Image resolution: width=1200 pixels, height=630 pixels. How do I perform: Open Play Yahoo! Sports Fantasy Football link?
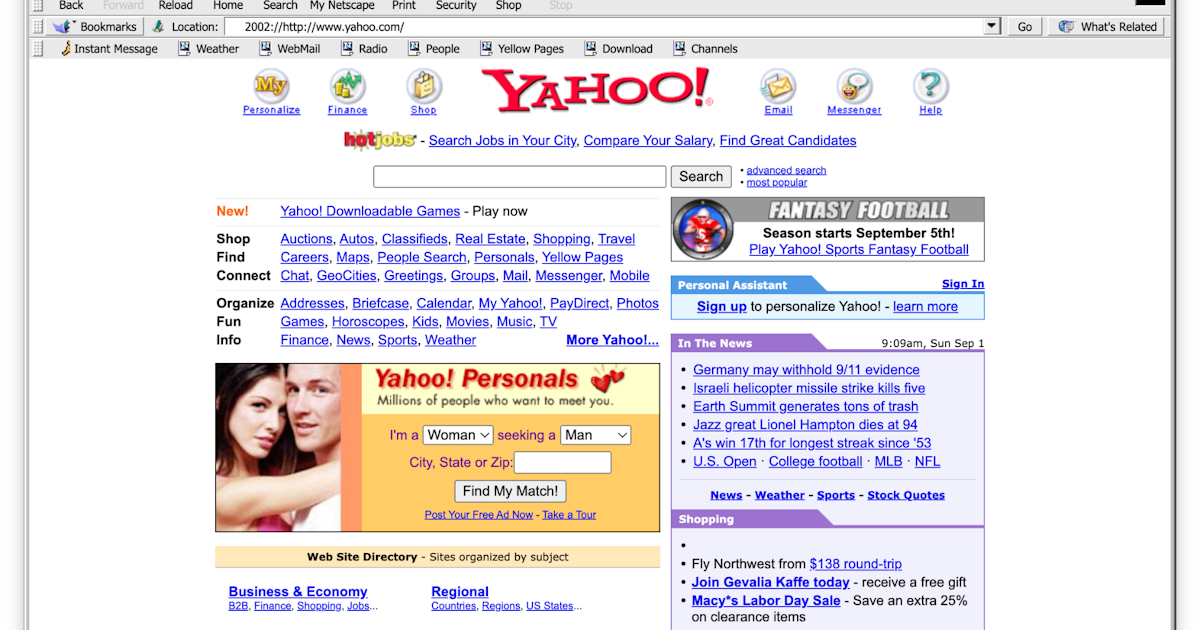[859, 249]
